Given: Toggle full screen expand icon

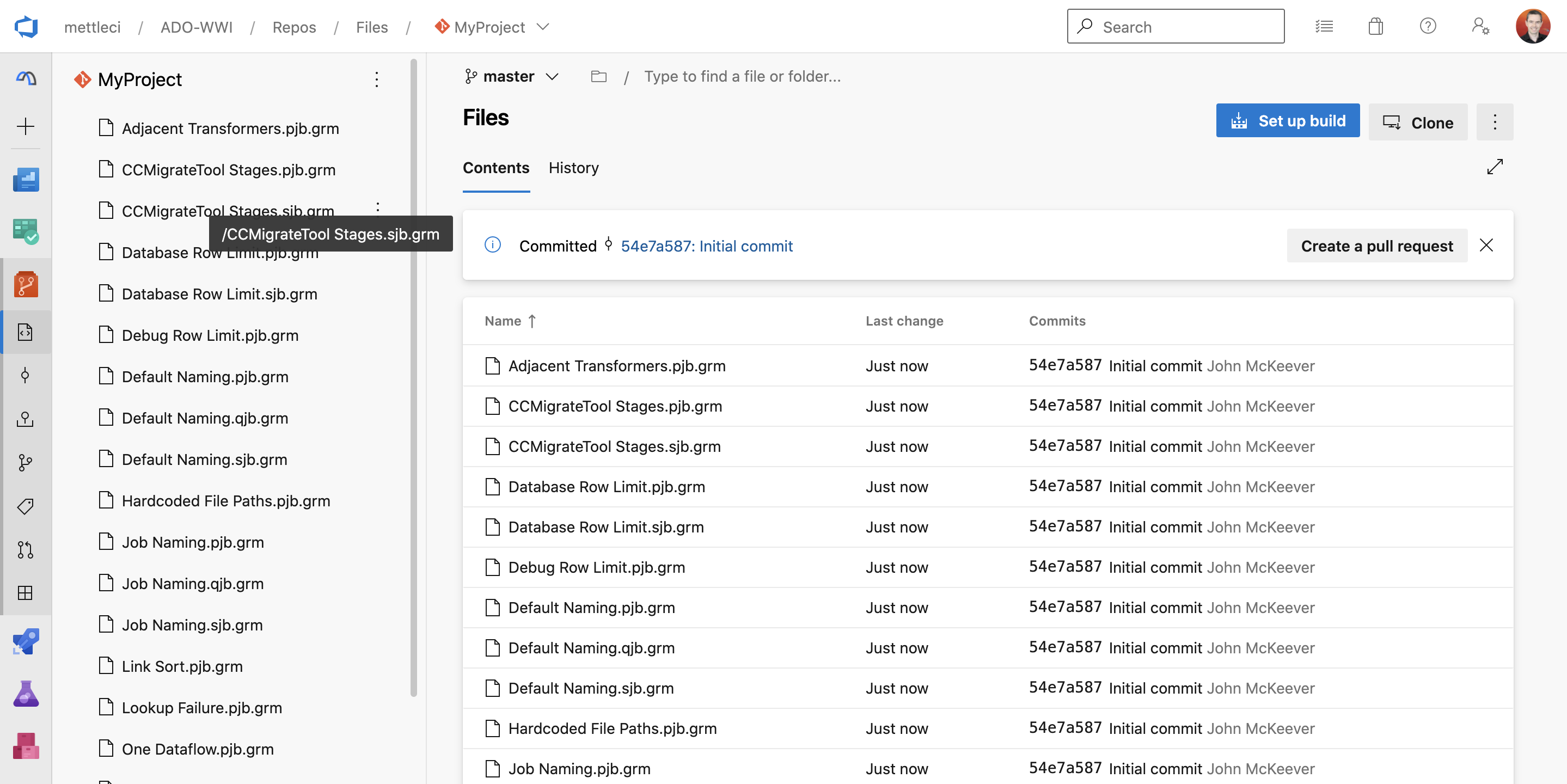Looking at the screenshot, I should pos(1495,167).
